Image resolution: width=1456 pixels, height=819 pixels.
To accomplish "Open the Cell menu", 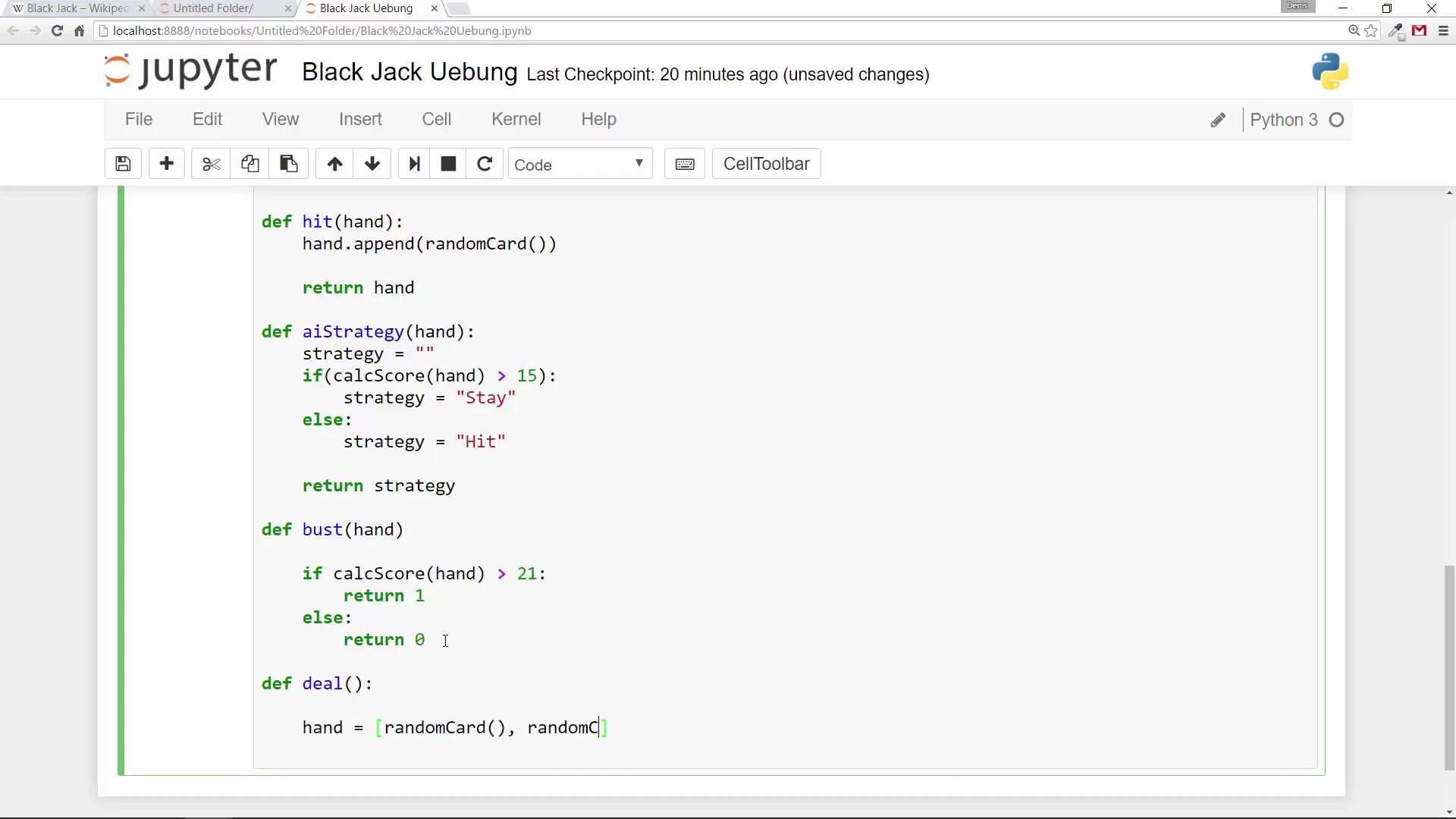I will [436, 119].
